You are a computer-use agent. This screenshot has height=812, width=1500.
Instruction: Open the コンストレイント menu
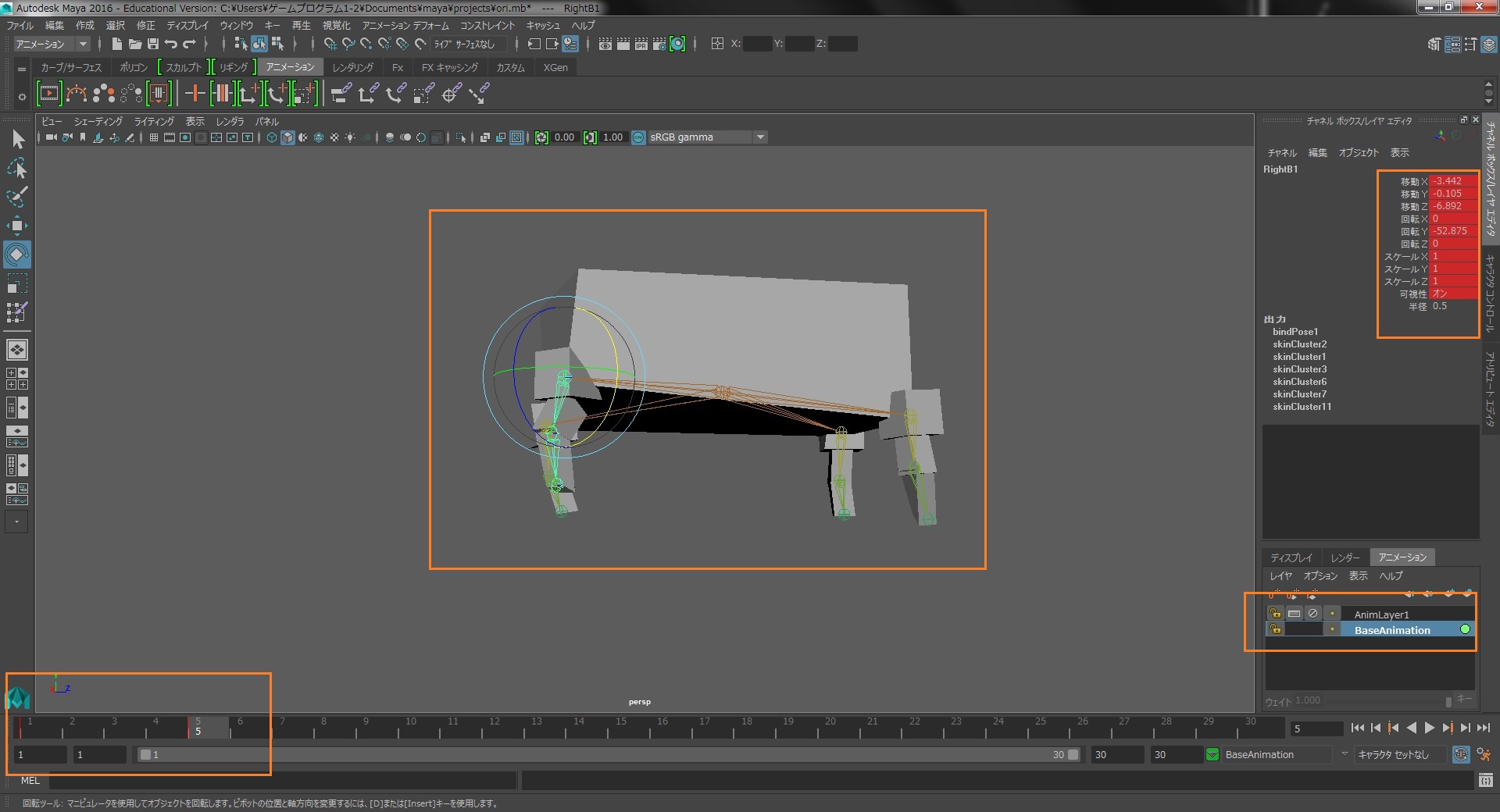pyautogui.click(x=487, y=25)
